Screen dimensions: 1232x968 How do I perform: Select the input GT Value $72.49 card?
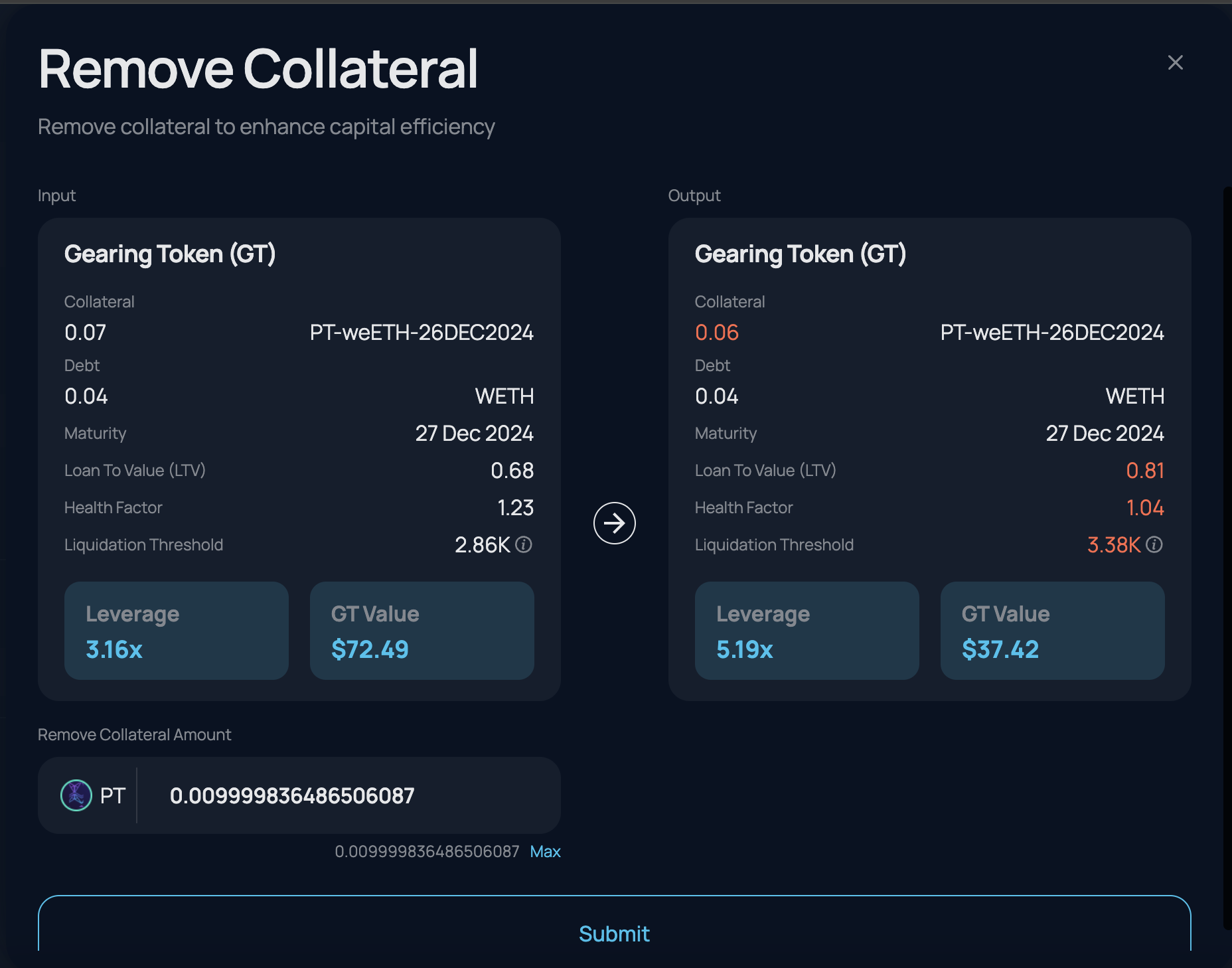click(422, 631)
